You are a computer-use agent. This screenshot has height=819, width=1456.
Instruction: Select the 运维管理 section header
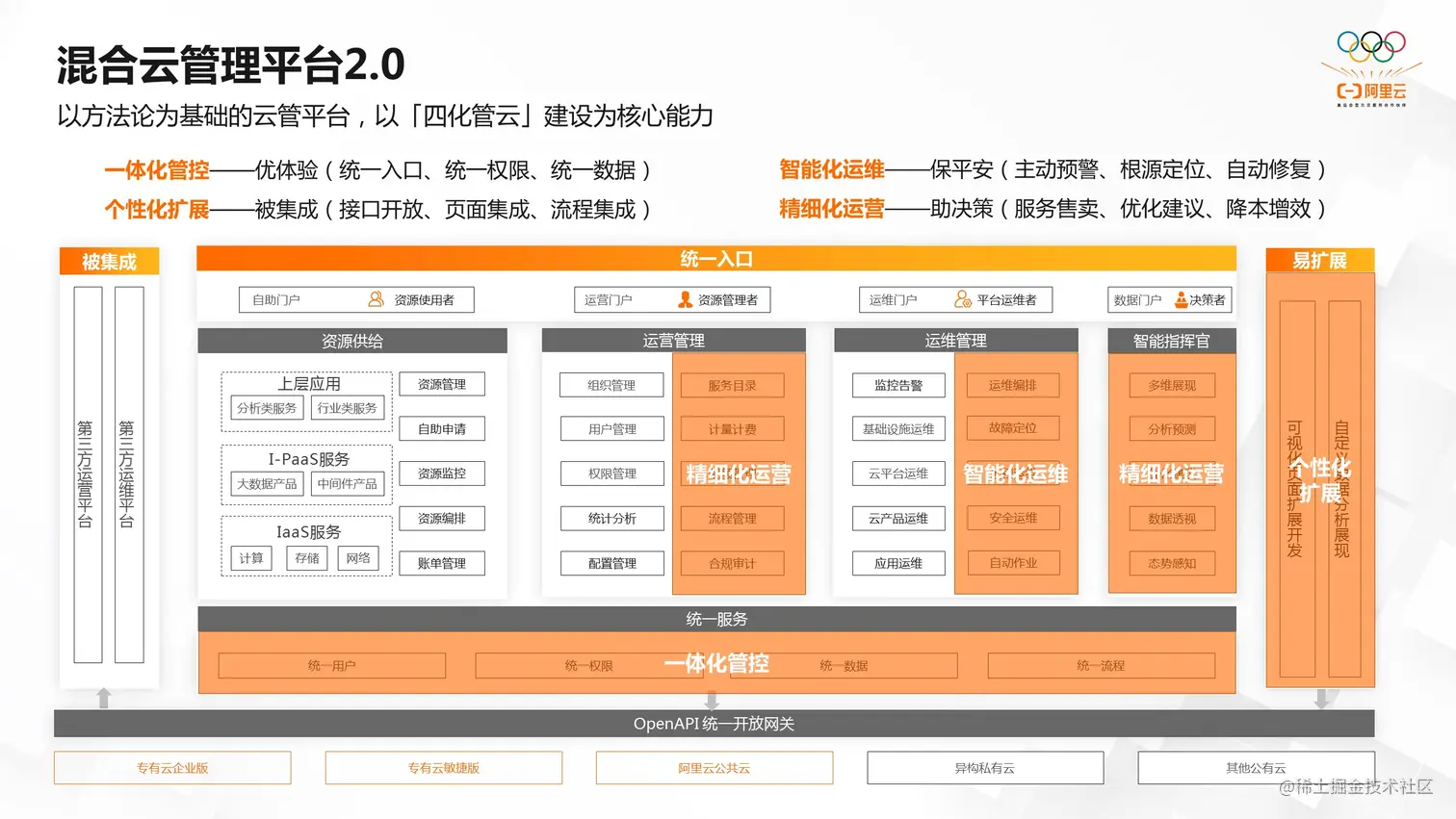coord(955,341)
